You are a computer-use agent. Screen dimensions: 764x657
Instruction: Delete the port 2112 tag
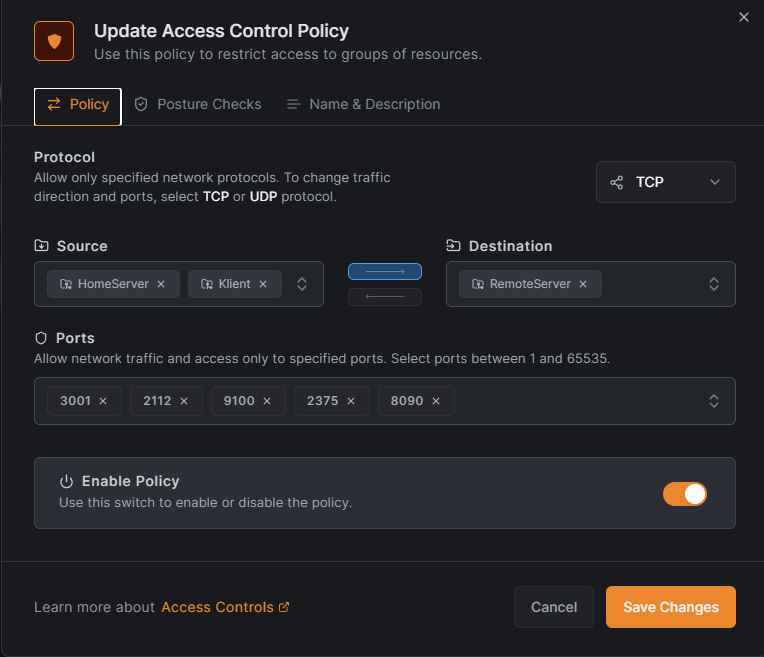pos(184,401)
